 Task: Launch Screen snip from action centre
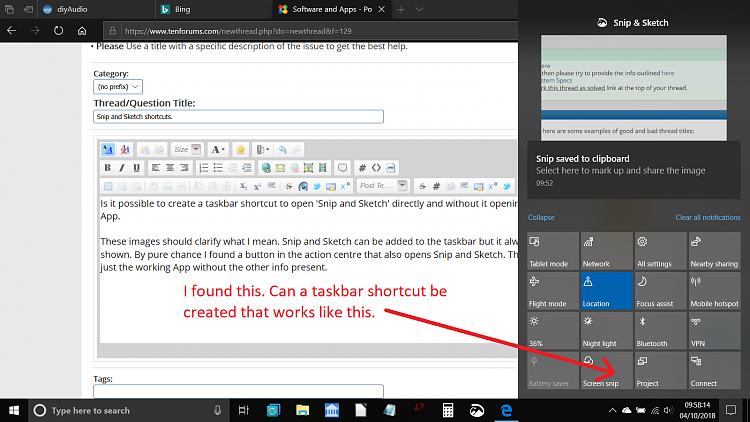[x=607, y=370]
